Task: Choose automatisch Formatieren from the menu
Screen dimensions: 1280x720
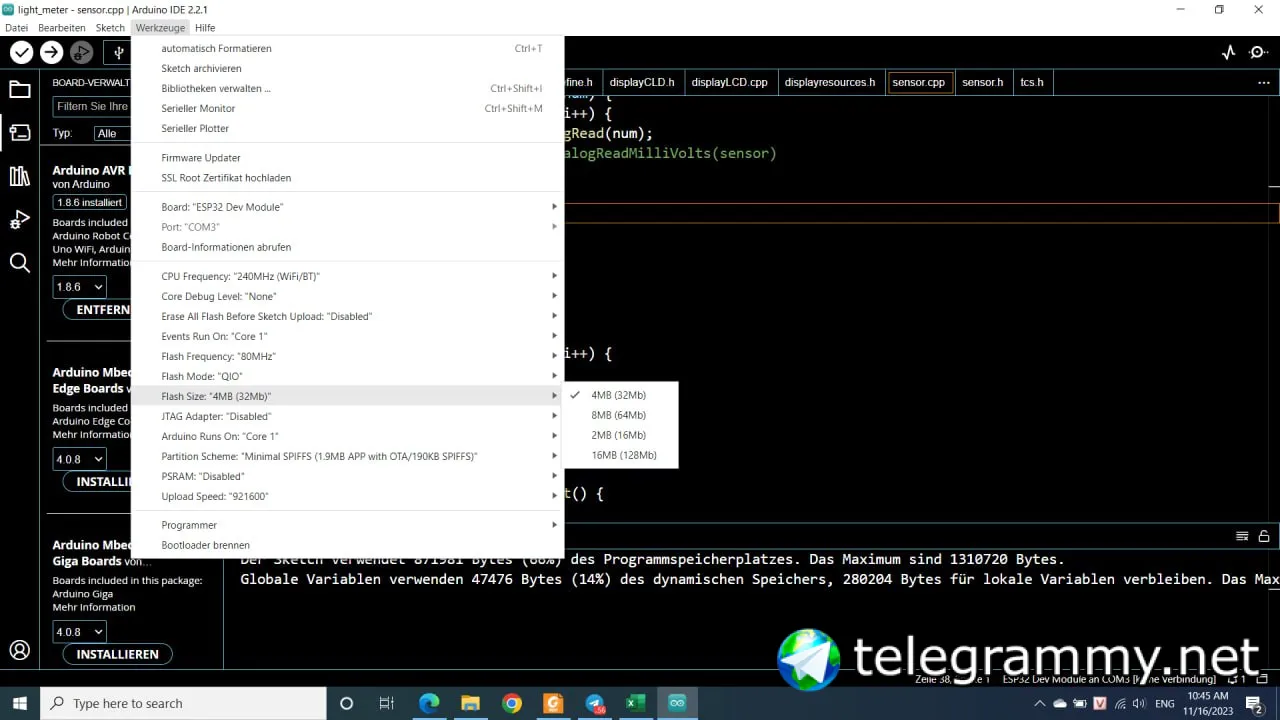Action: pyautogui.click(x=347, y=48)
